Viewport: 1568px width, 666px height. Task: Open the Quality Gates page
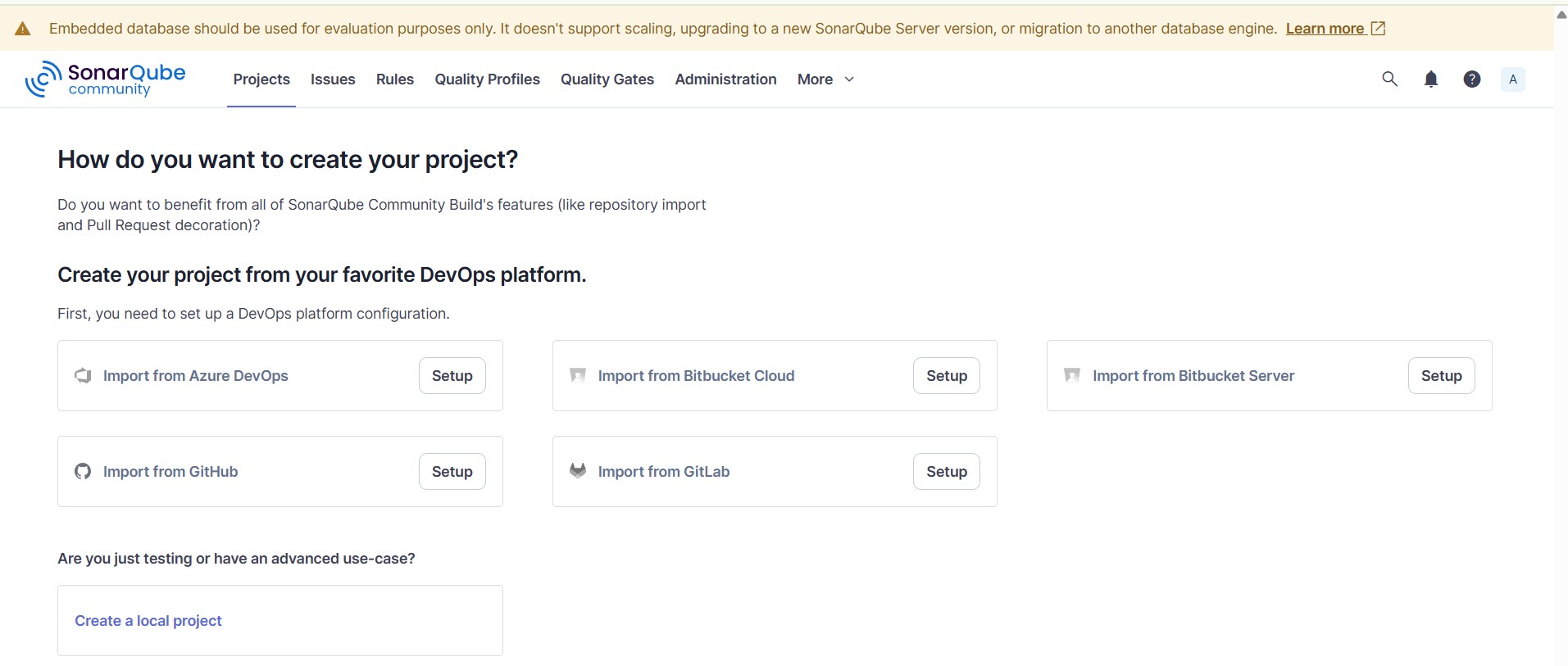click(607, 79)
